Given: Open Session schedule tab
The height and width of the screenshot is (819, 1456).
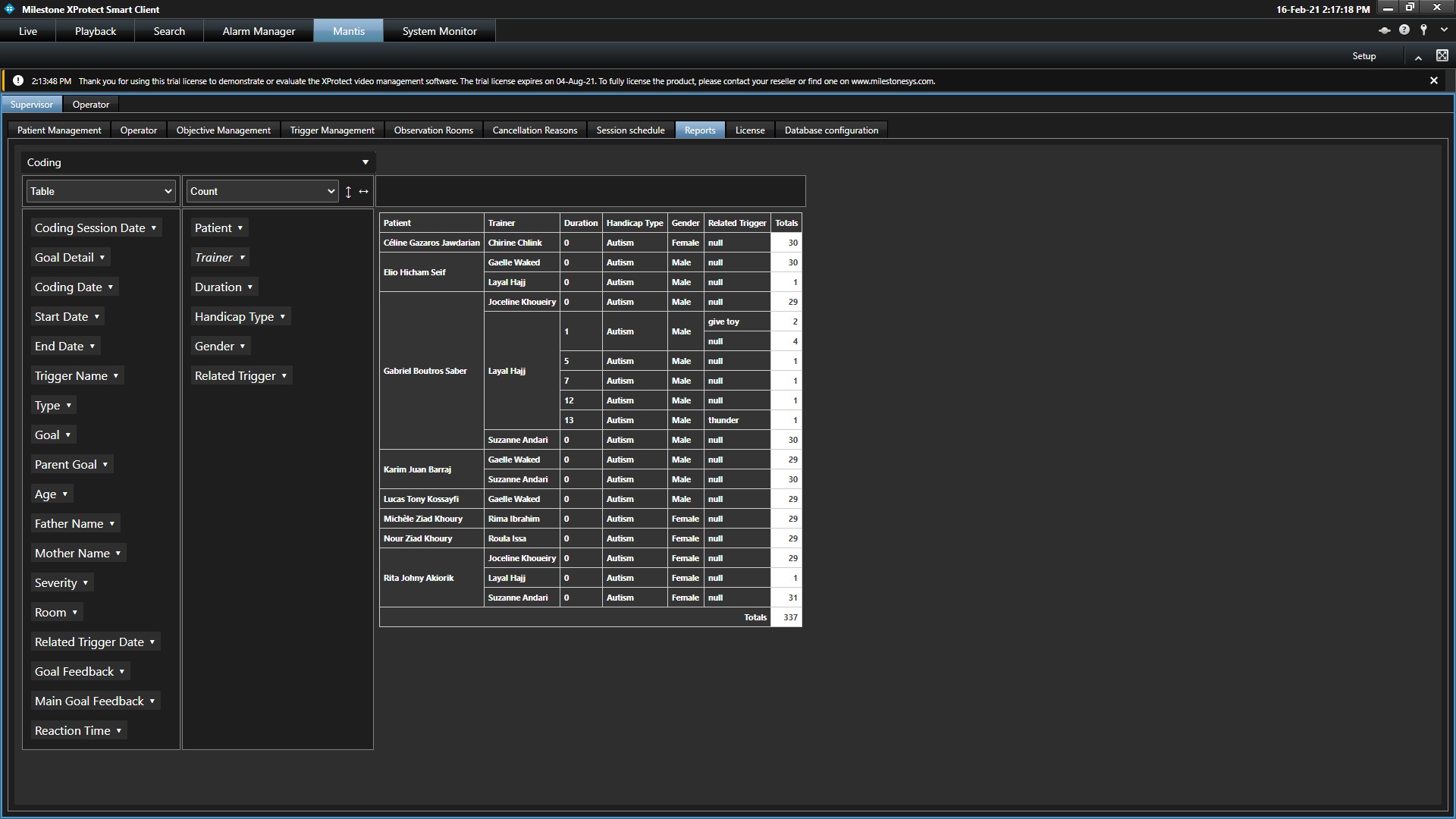Looking at the screenshot, I should point(630,130).
